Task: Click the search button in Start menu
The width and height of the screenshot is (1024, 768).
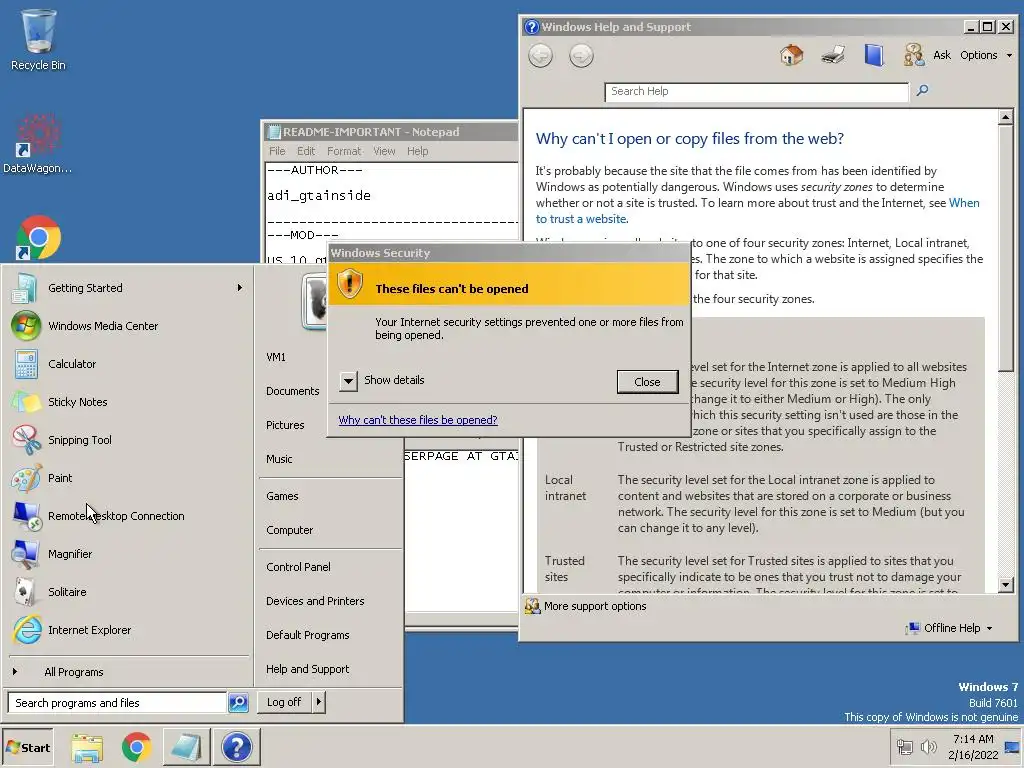Action: (238, 703)
